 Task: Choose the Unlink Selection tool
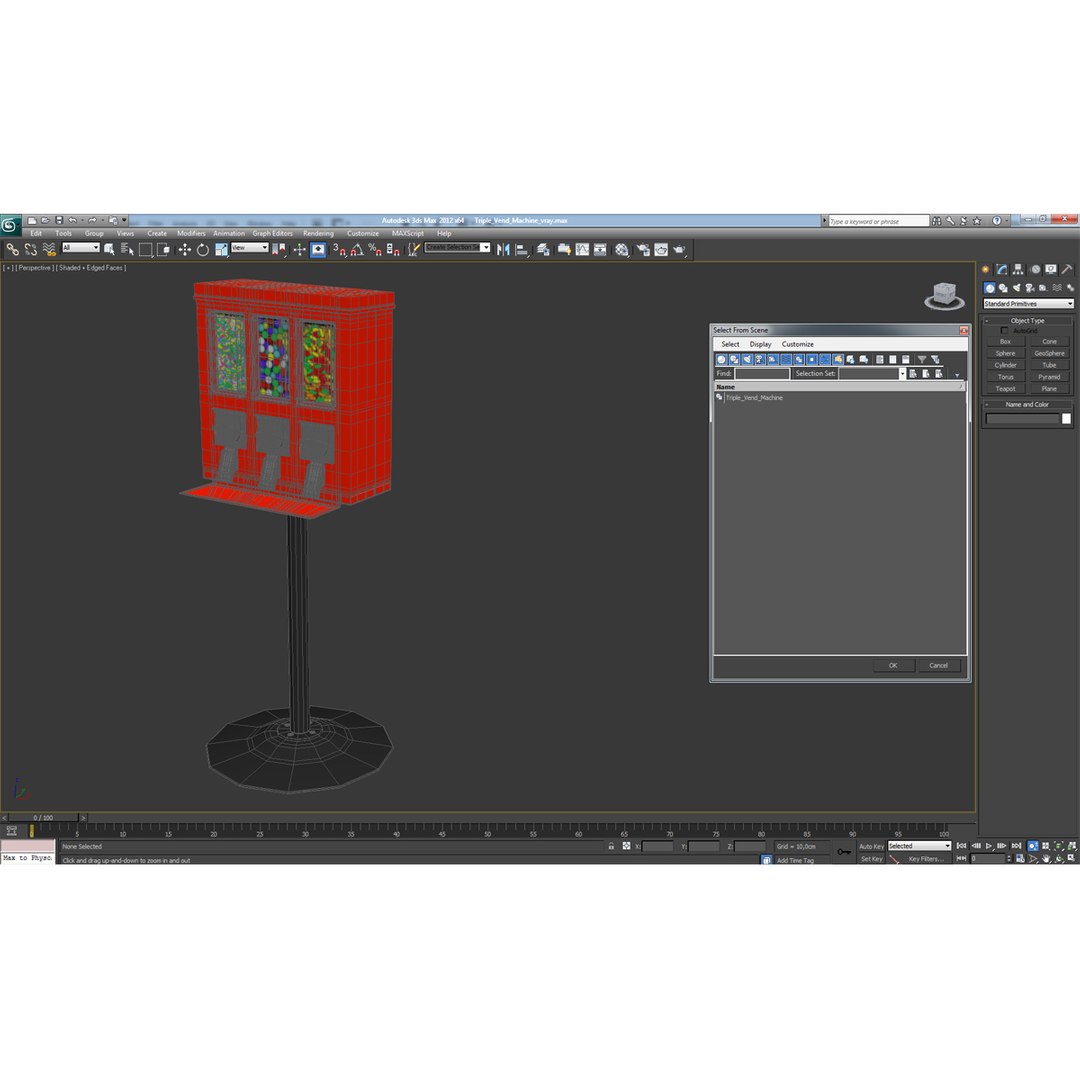pos(30,249)
